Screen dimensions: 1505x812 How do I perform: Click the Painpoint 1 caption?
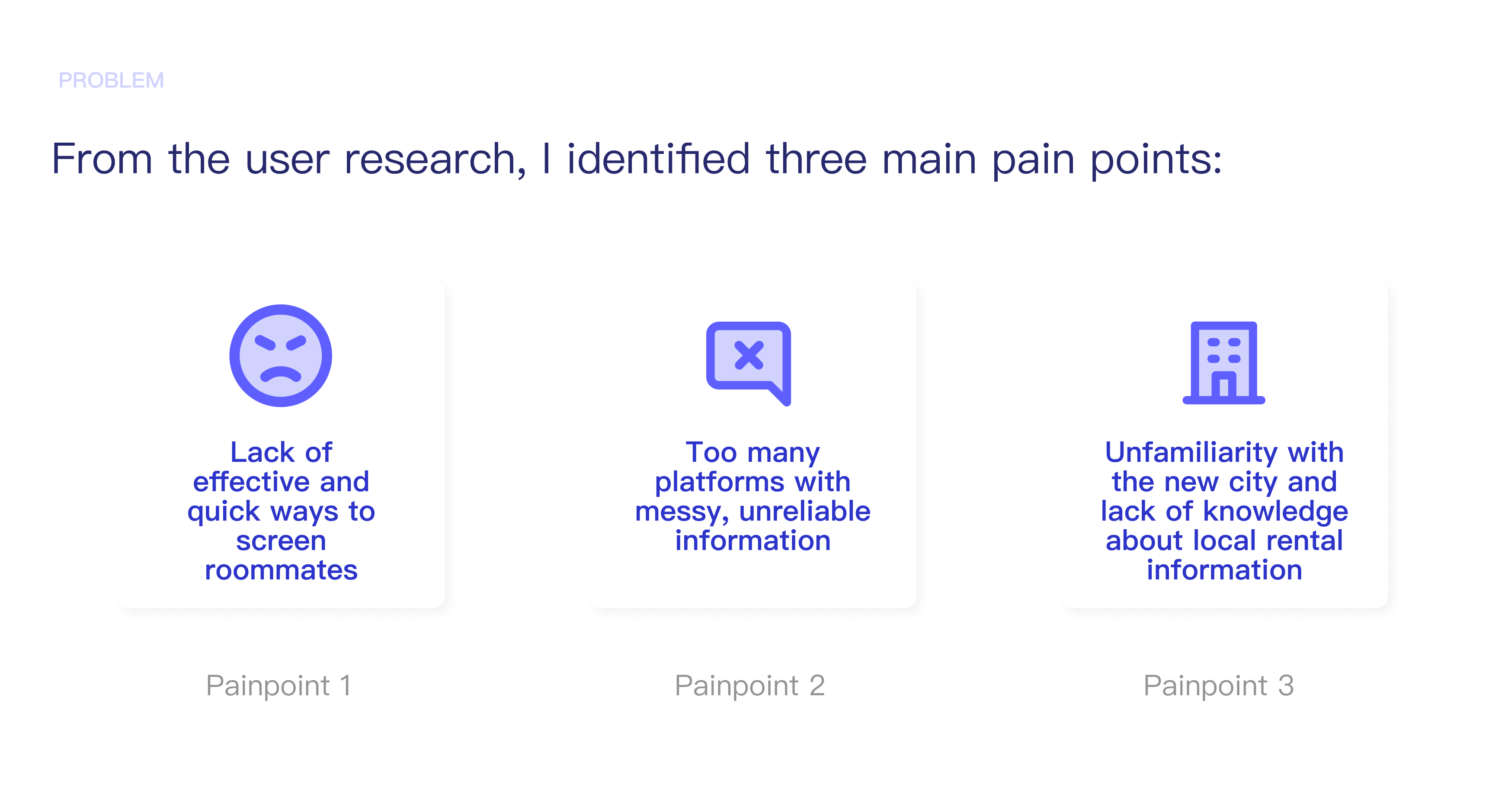279,685
